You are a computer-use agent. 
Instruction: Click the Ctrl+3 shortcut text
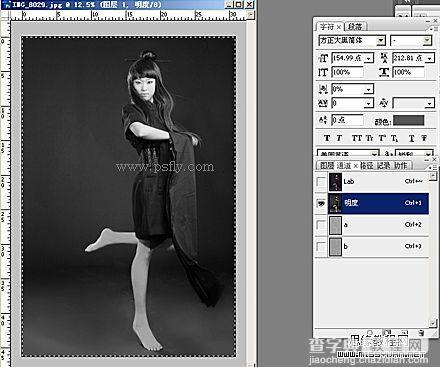point(413,246)
